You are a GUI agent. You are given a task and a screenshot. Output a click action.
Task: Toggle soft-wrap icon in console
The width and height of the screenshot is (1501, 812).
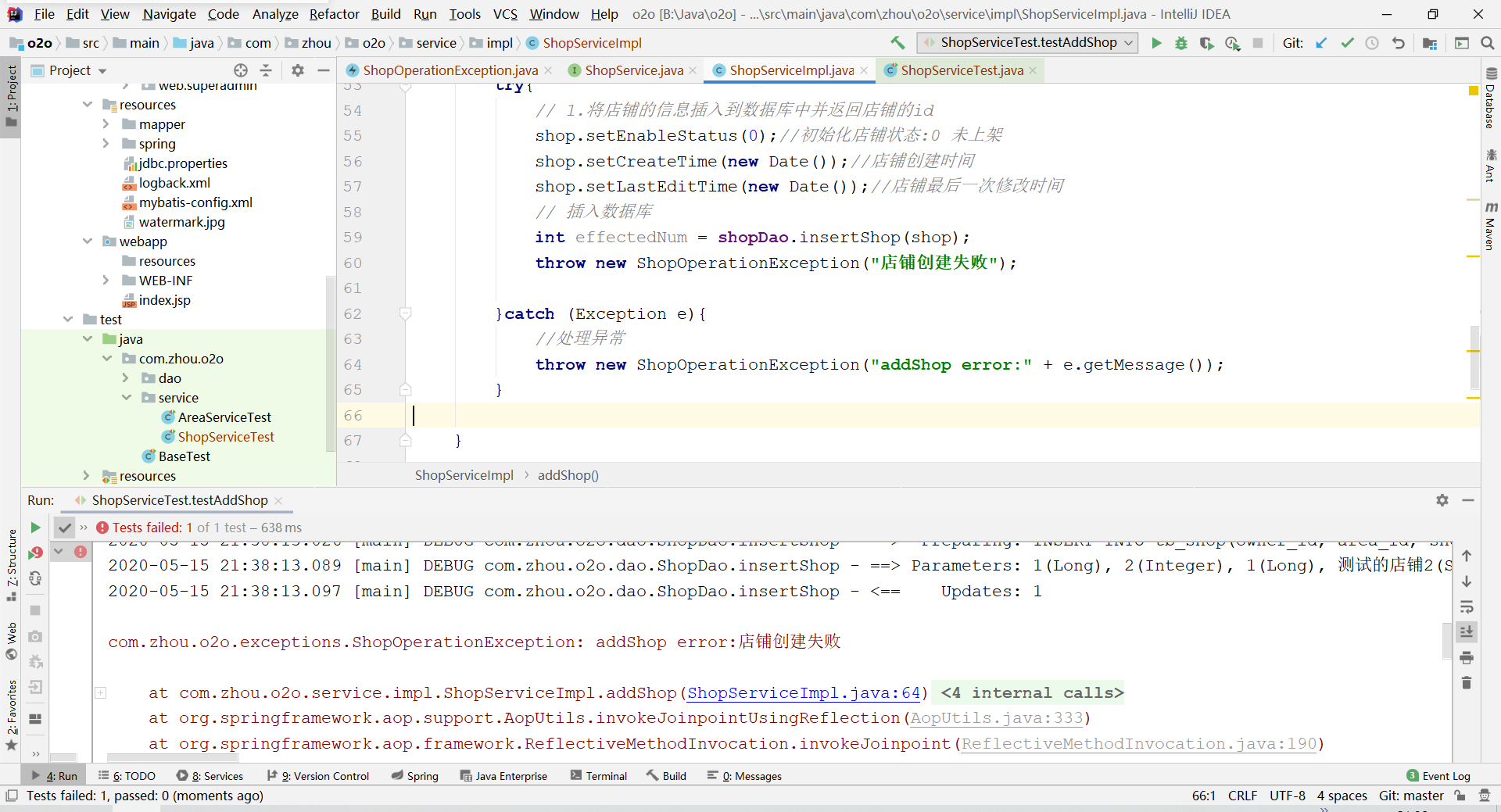[1467, 607]
